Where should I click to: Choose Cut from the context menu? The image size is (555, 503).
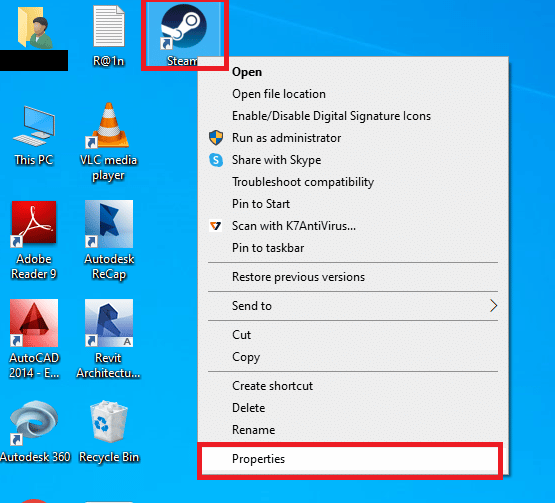point(353,335)
